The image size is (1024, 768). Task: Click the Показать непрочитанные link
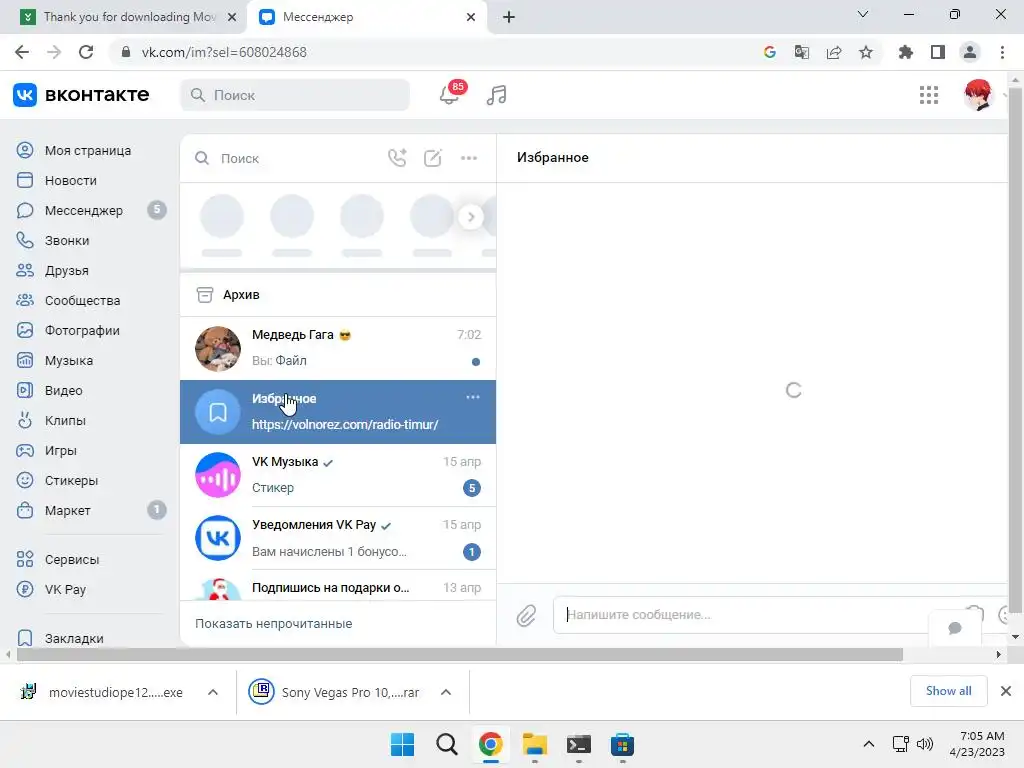[274, 624]
